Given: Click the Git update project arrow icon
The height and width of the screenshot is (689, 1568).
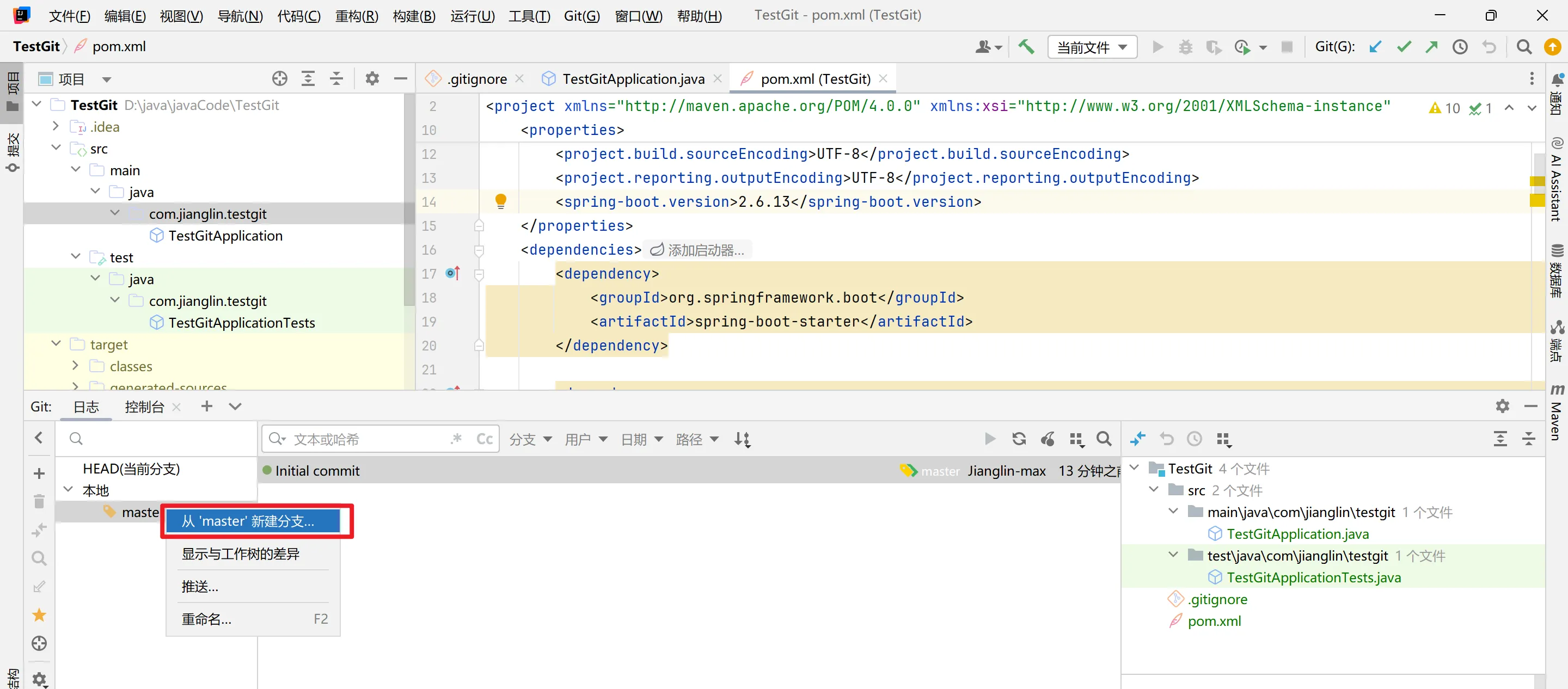Looking at the screenshot, I should tap(1375, 47).
